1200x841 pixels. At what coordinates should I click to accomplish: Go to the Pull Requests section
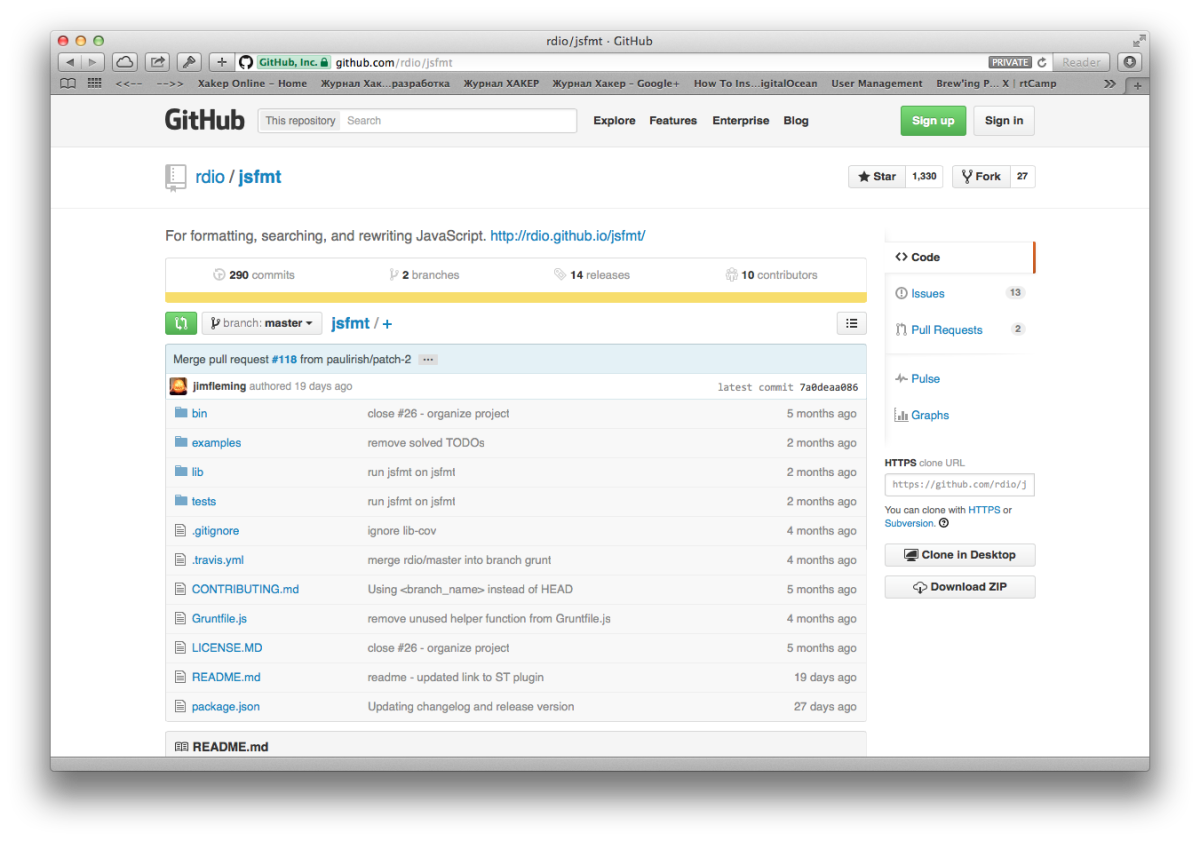tap(946, 330)
